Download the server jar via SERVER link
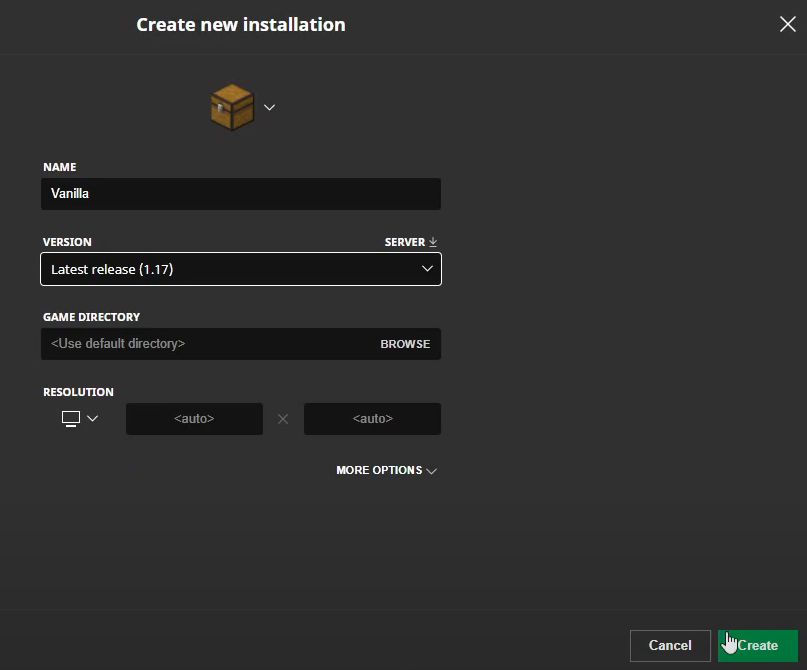The width and height of the screenshot is (807, 670). pos(411,242)
